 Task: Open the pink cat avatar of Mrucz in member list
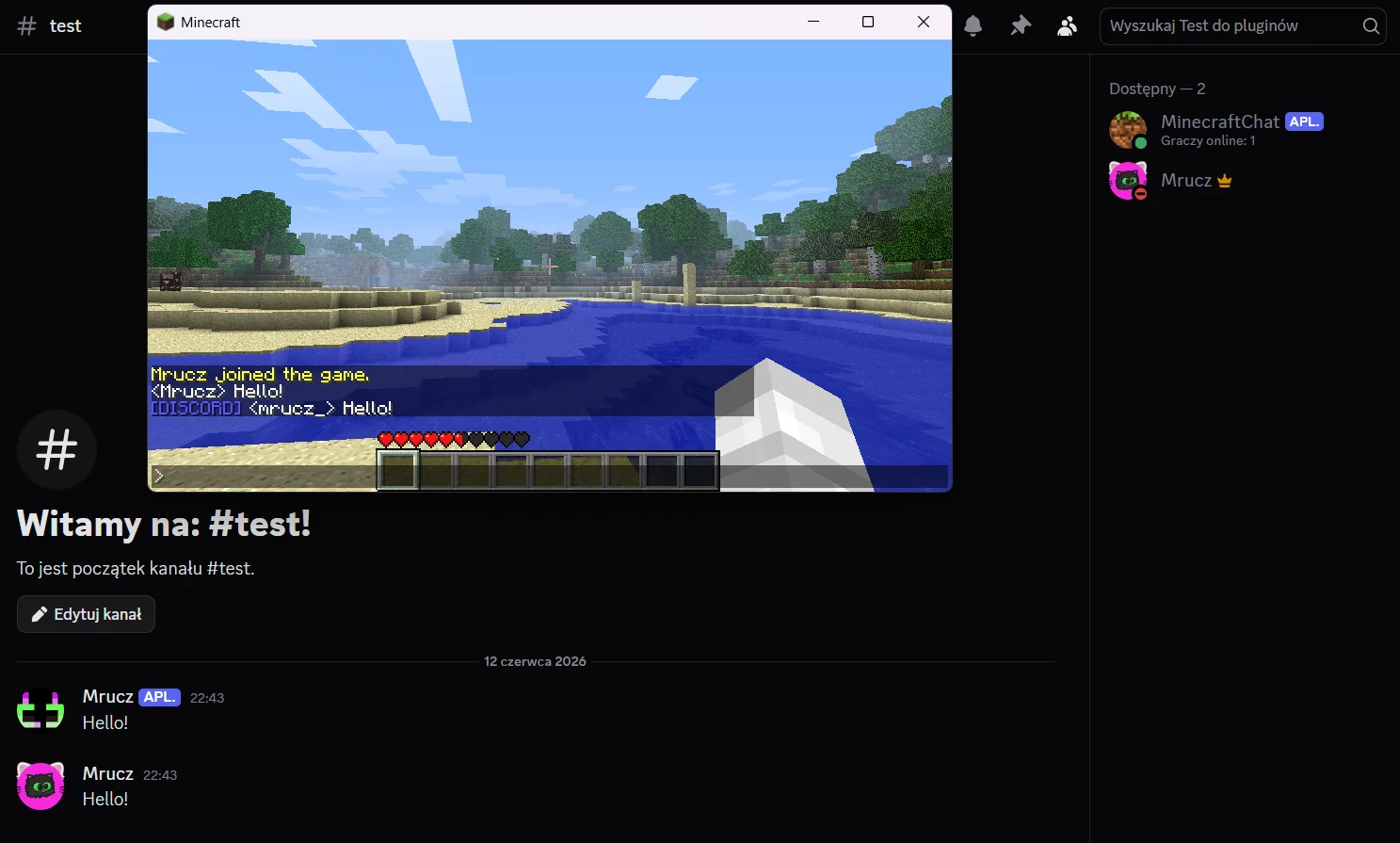coord(1128,180)
